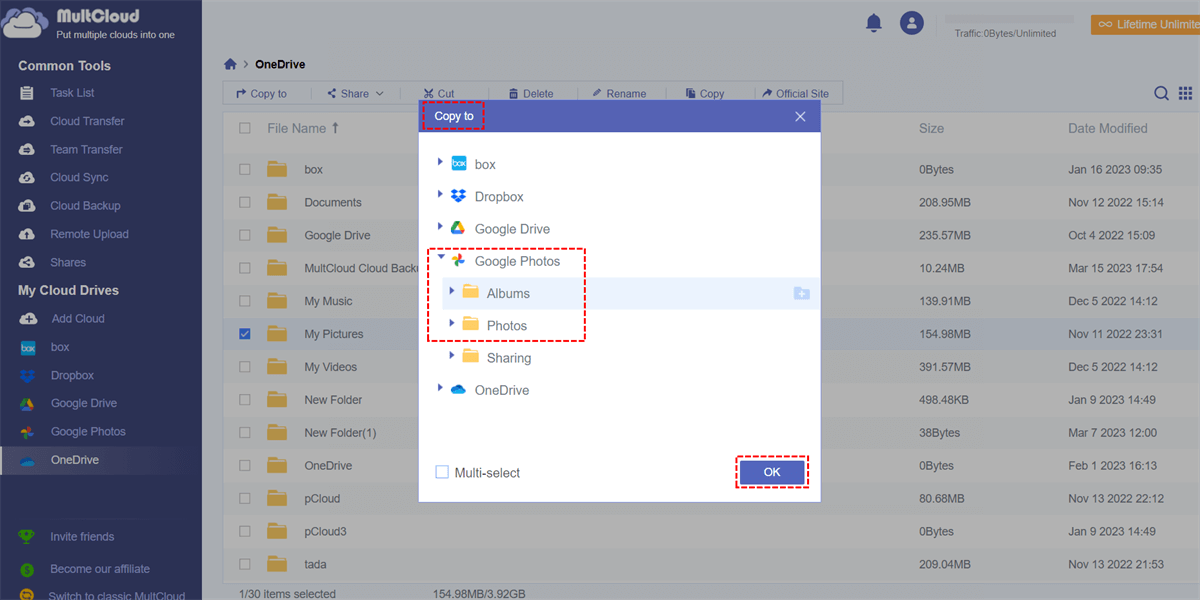This screenshot has width=1200, height=600.
Task: Open the user account avatar icon
Action: 911,23
